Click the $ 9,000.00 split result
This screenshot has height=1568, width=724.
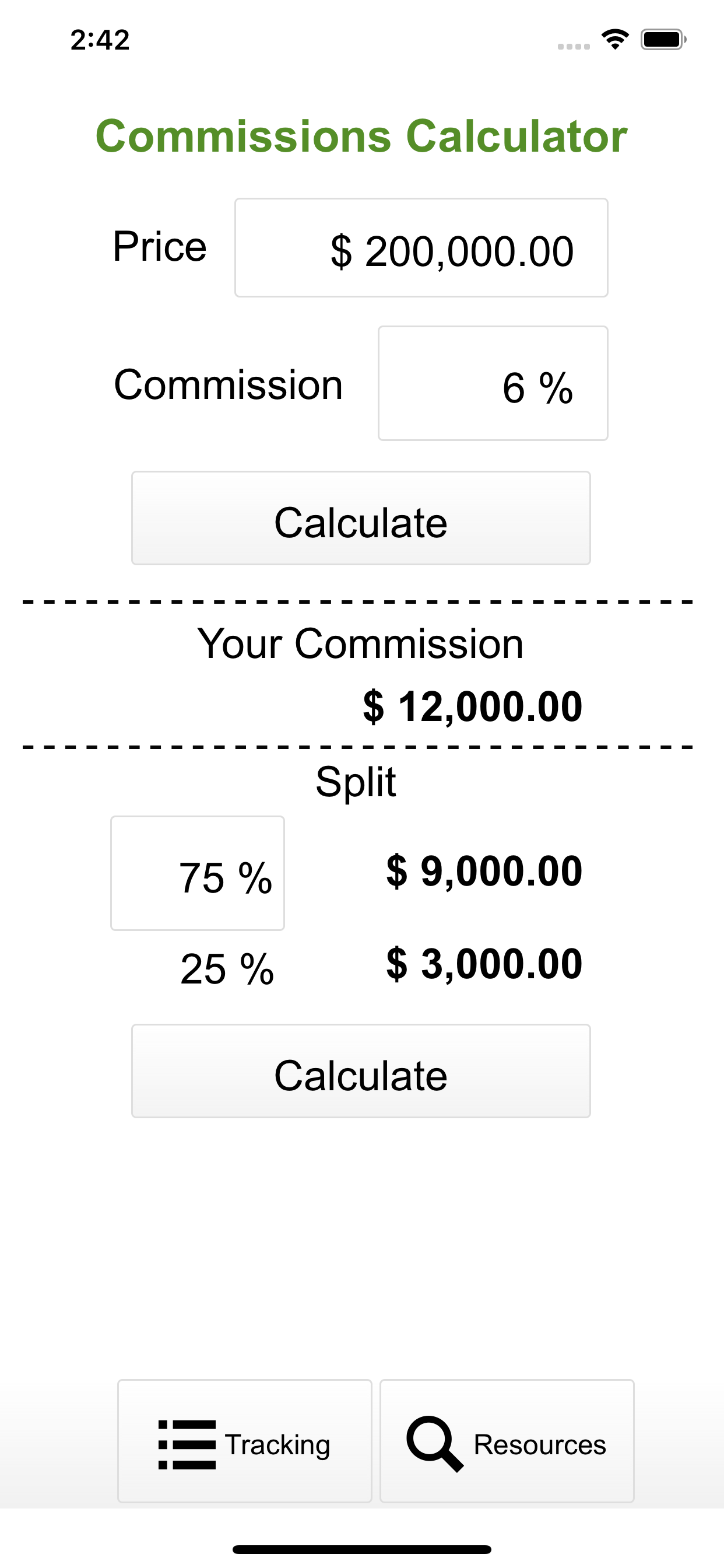484,871
